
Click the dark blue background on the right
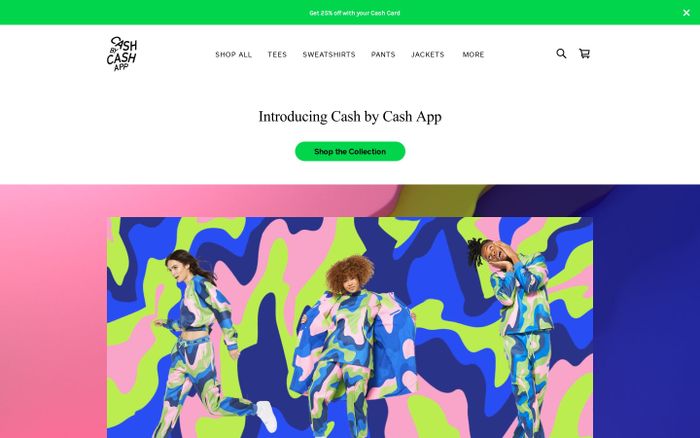click(646, 313)
